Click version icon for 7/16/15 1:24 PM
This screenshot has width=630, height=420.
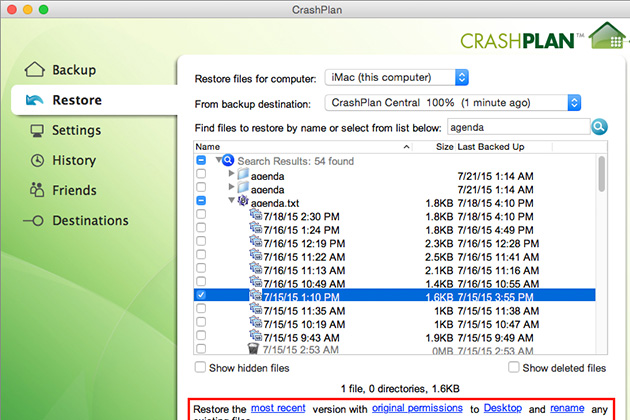point(256,228)
